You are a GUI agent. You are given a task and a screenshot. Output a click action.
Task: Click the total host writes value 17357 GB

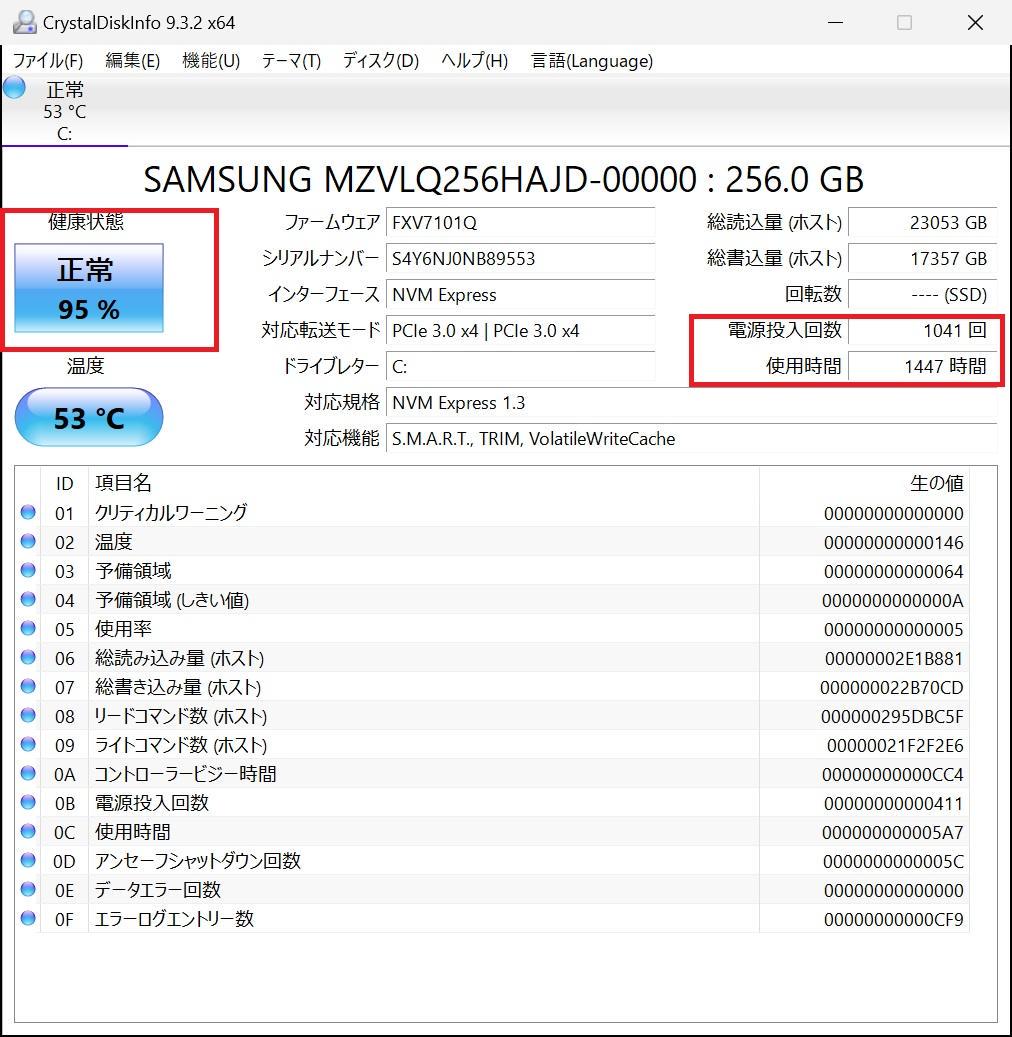pos(922,259)
